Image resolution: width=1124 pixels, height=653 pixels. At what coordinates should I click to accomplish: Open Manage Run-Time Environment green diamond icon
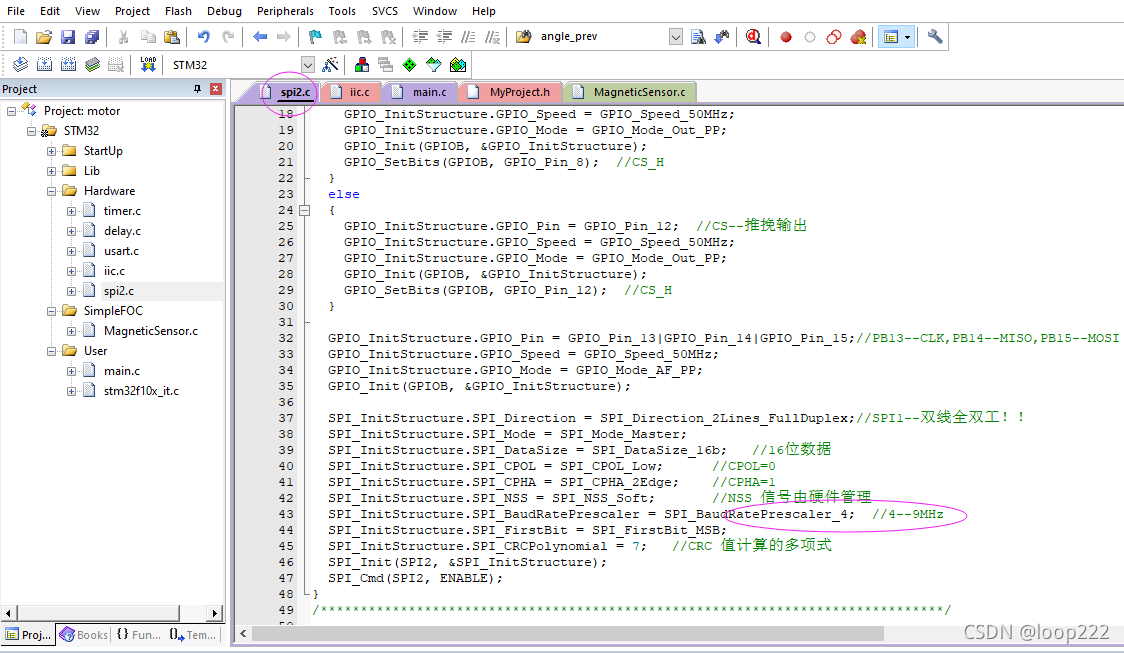point(409,65)
